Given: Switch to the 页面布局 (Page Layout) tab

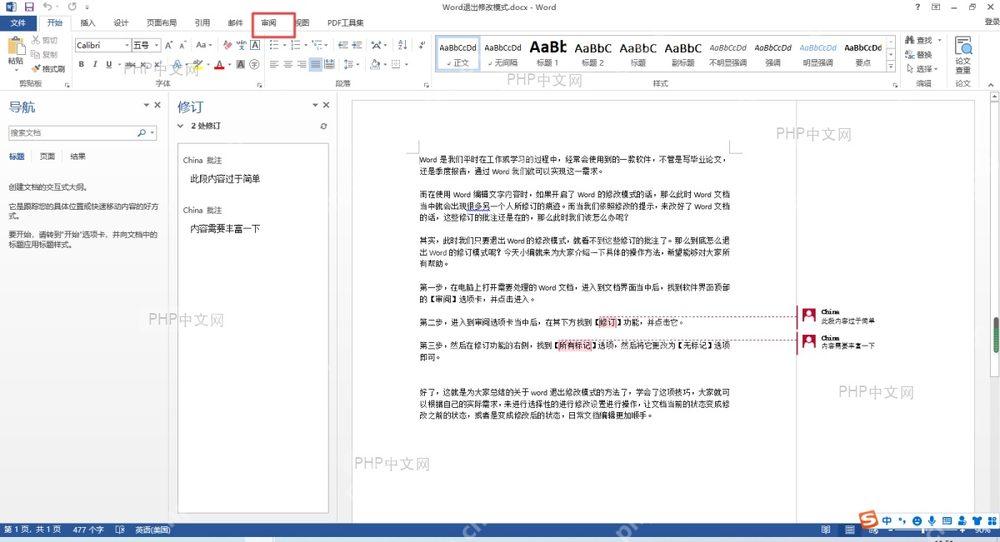Looking at the screenshot, I should (161, 23).
